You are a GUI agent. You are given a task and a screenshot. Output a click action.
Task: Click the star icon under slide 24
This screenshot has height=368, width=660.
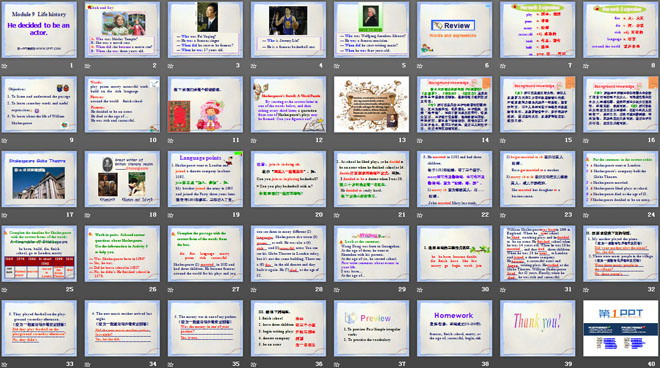point(586,215)
